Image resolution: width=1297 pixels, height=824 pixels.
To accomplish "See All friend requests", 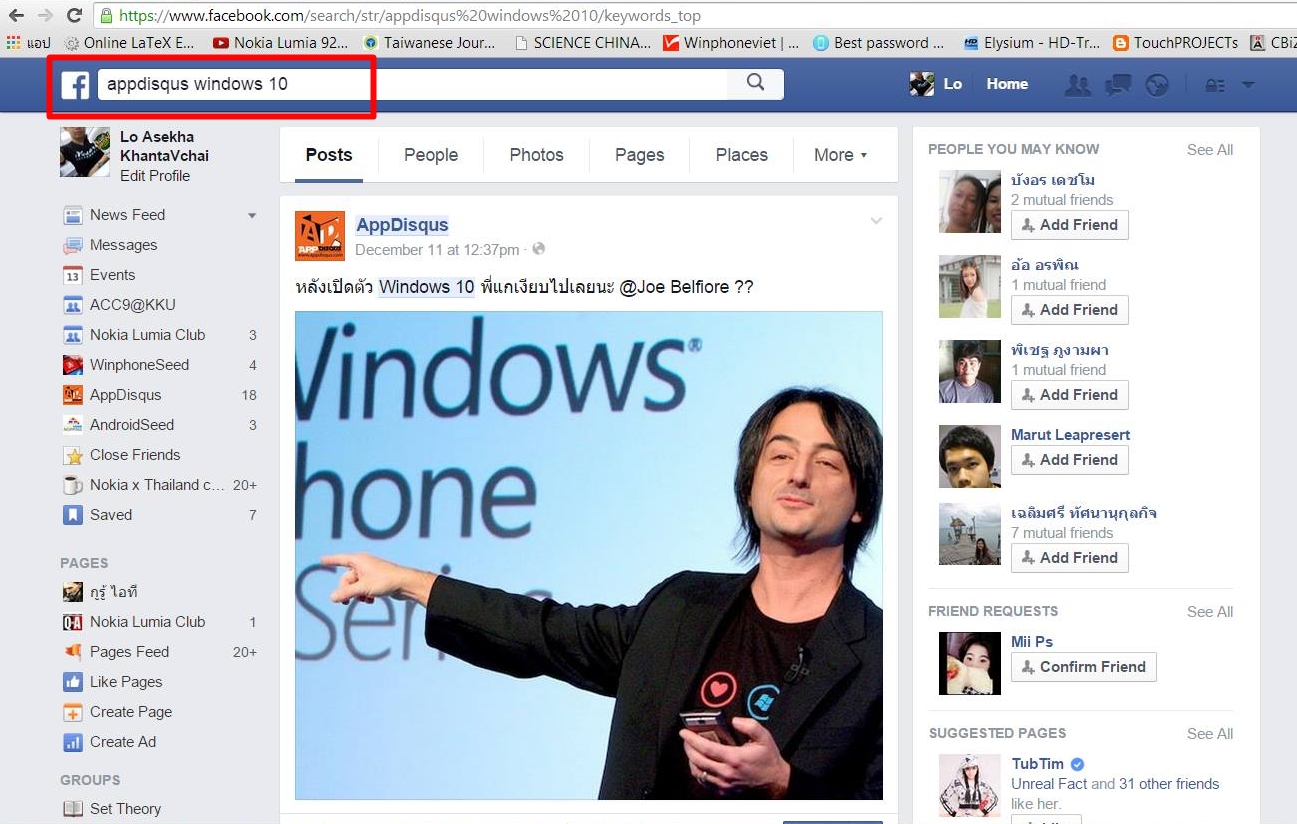I will click(1210, 612).
